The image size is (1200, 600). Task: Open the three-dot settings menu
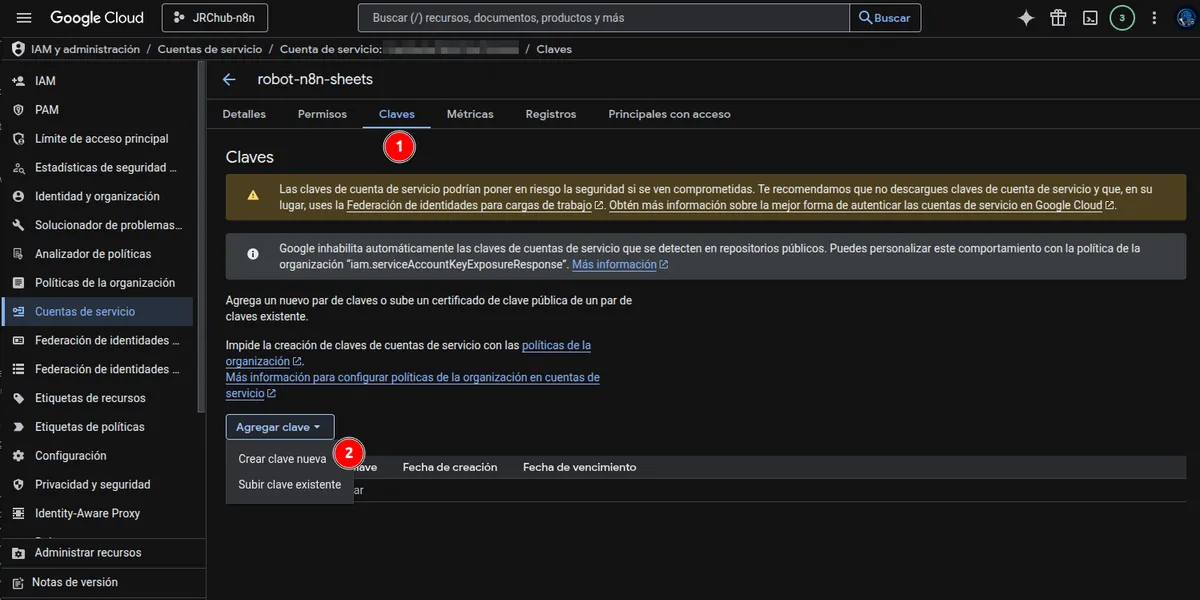1155,18
